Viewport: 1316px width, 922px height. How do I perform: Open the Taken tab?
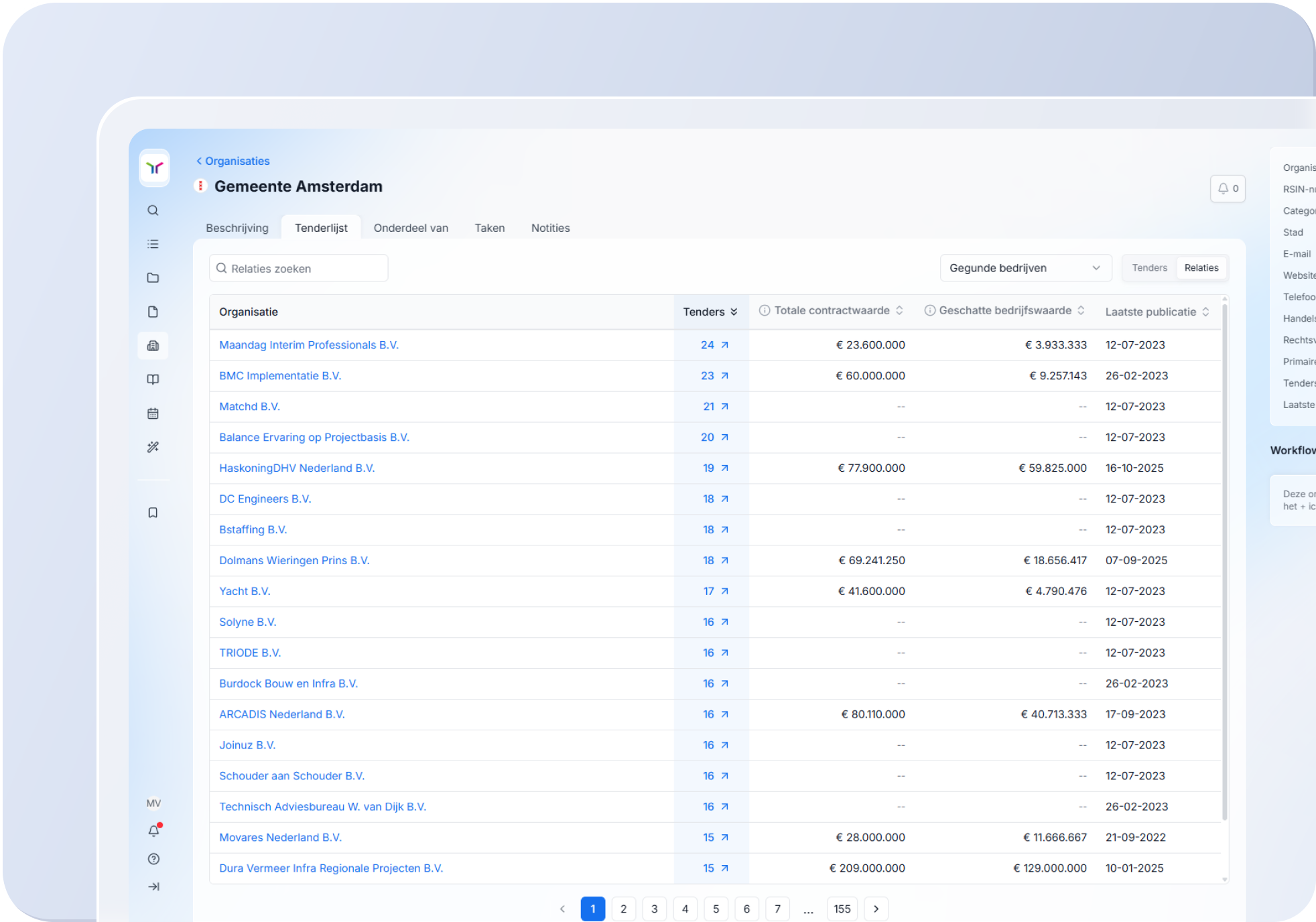click(490, 228)
